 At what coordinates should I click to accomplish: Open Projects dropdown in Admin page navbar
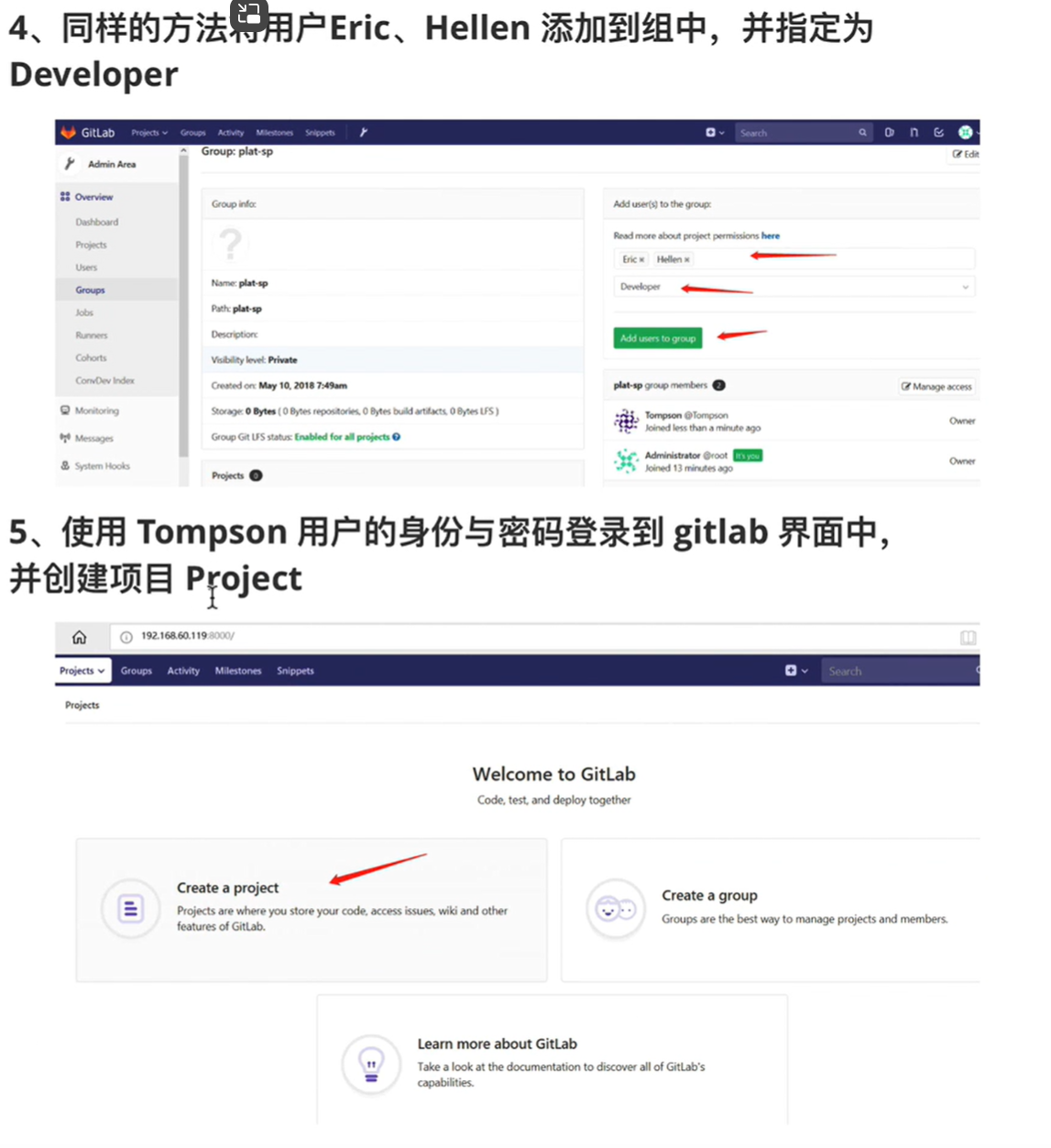pos(149,133)
